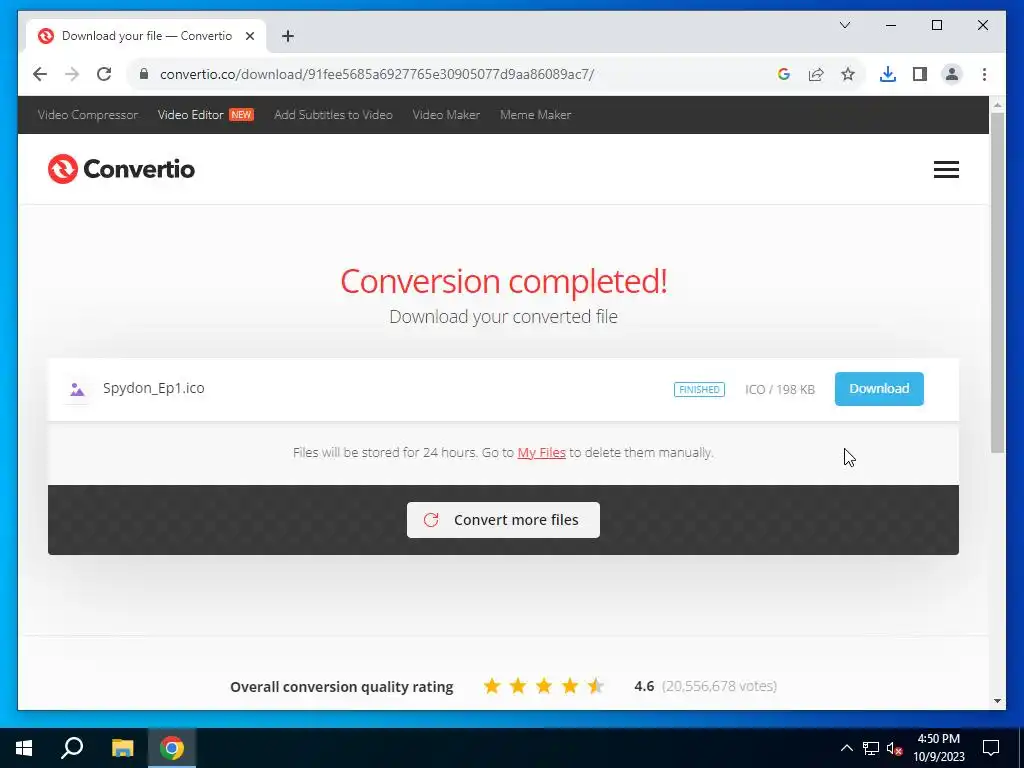Open Chrome downloads tray

pyautogui.click(x=888, y=74)
